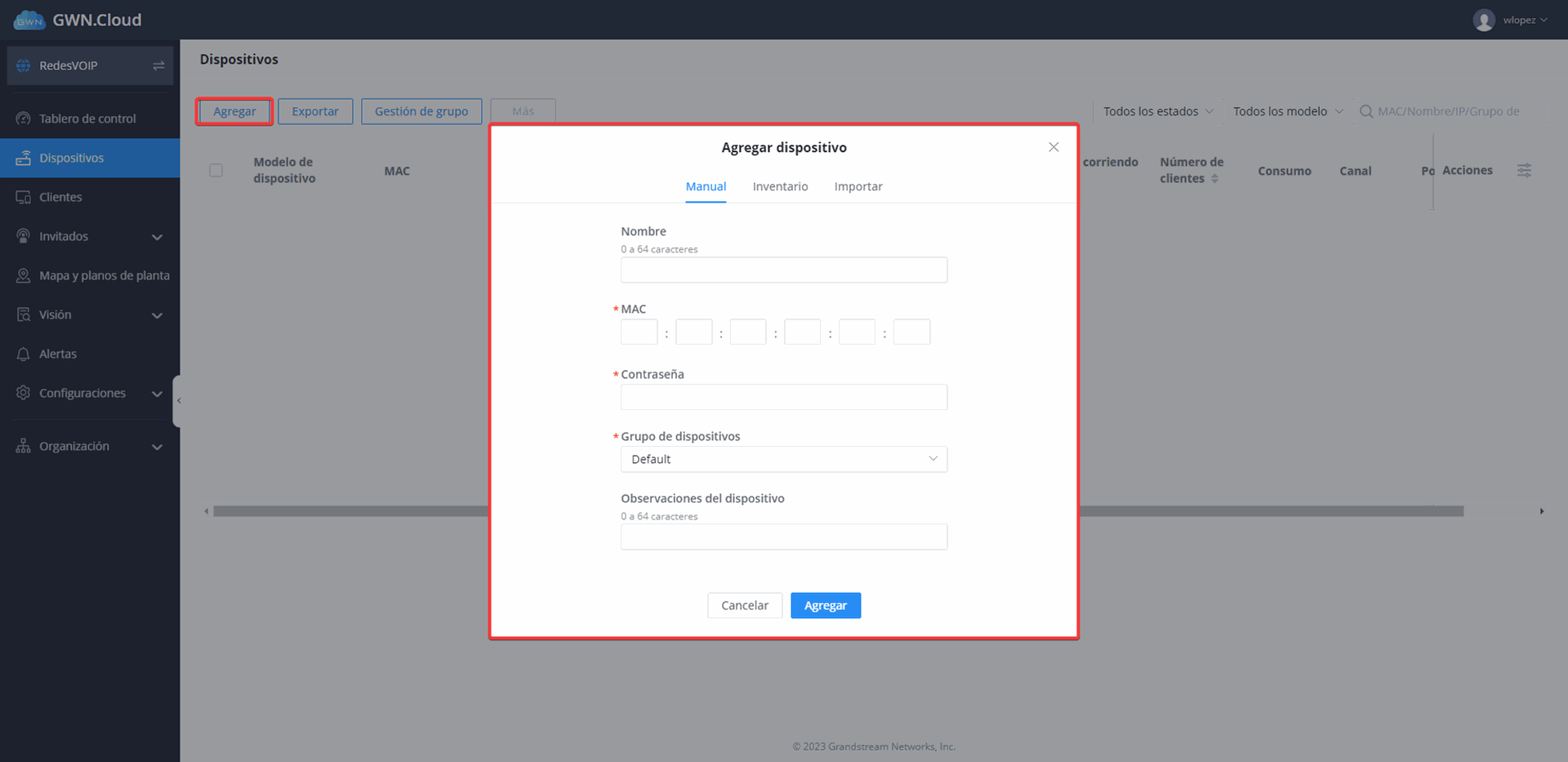Click the Observaciones del dispositivo field
Viewport: 1568px width, 762px height.
point(784,537)
